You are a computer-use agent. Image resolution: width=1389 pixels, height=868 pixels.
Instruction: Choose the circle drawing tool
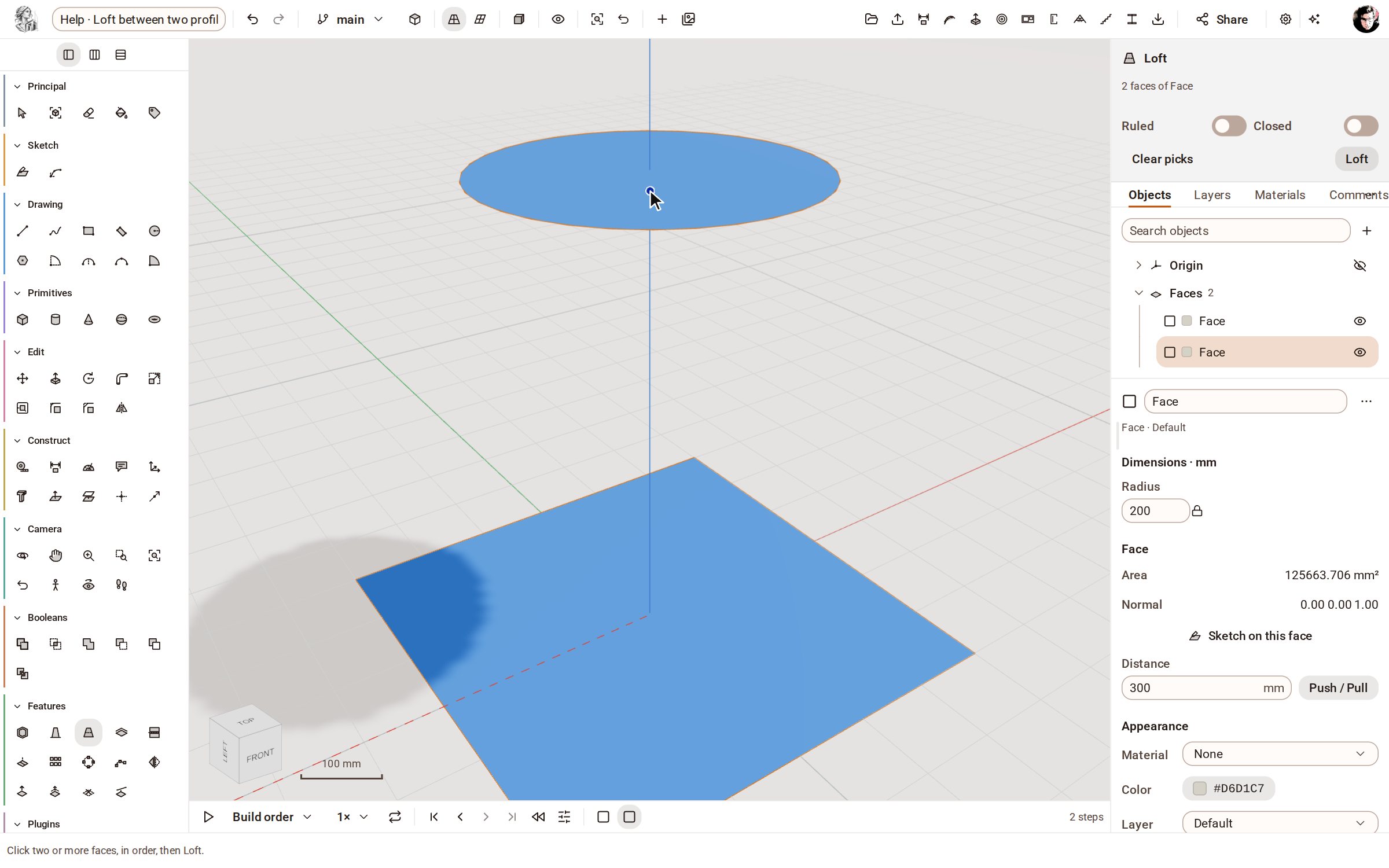(155, 231)
